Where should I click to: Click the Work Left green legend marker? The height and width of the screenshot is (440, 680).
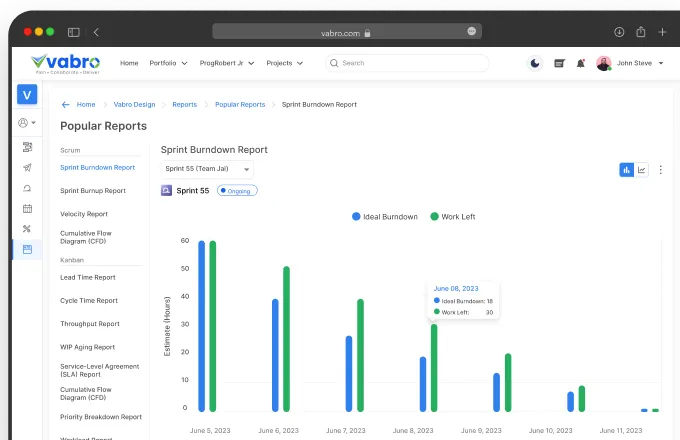pyautogui.click(x=434, y=216)
